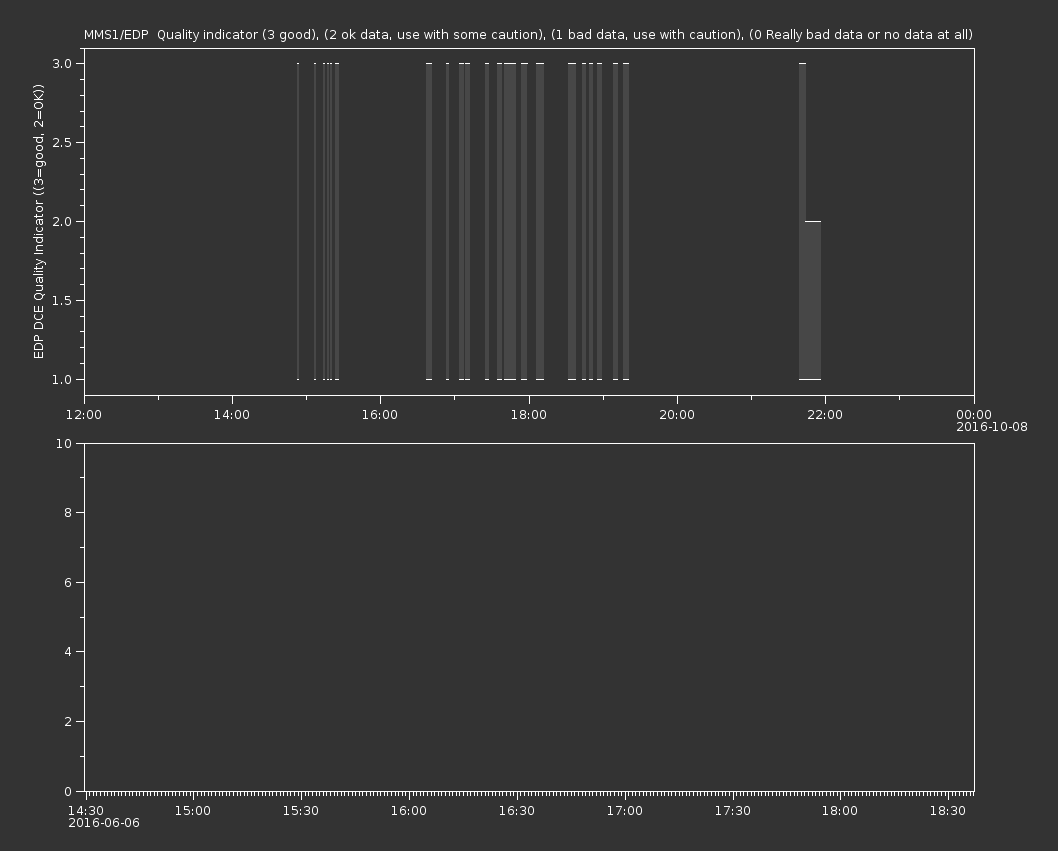Click the 4 tick label on bottom plot

coord(68,652)
